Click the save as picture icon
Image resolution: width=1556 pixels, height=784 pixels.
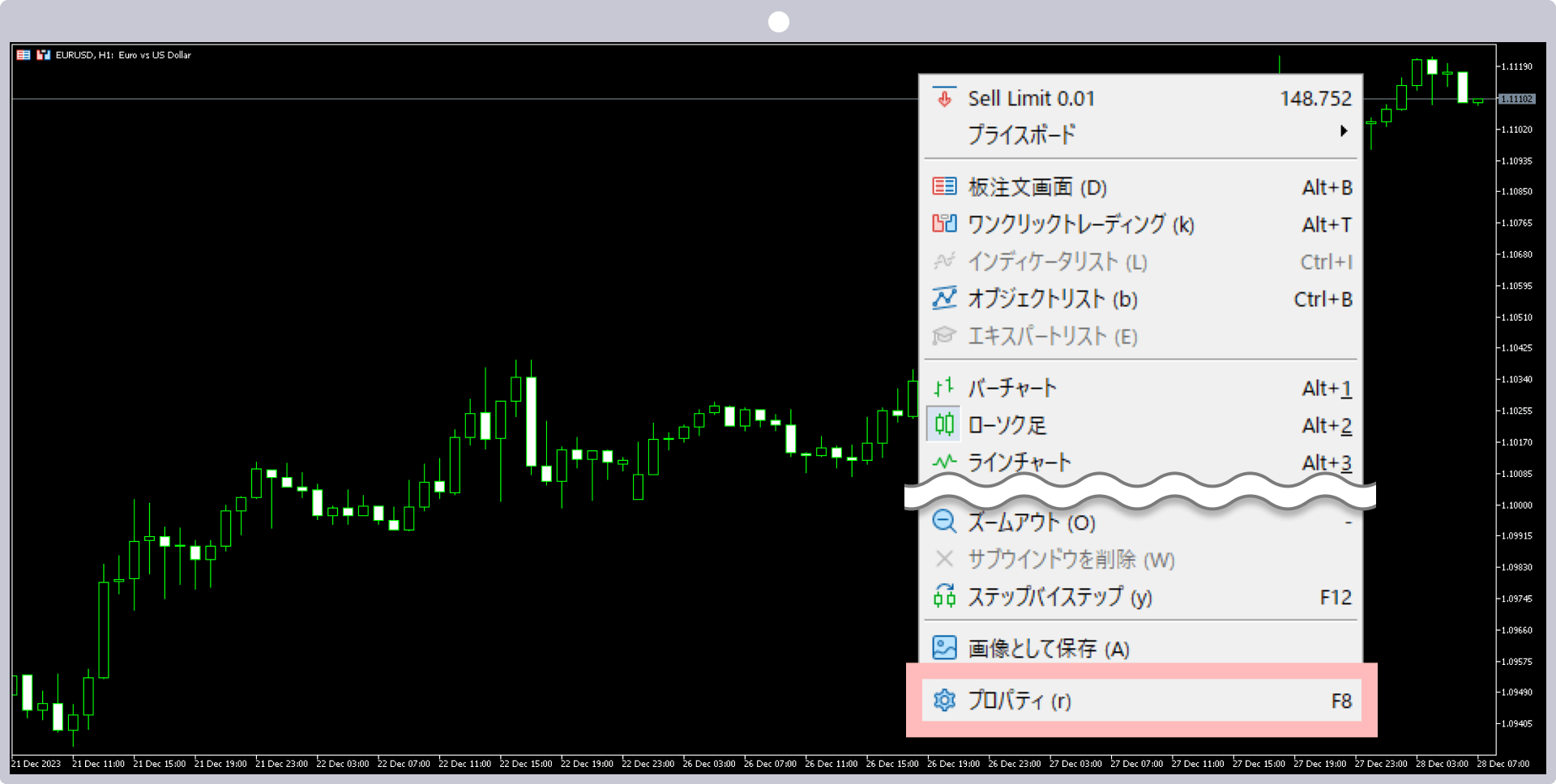pyautogui.click(x=944, y=647)
